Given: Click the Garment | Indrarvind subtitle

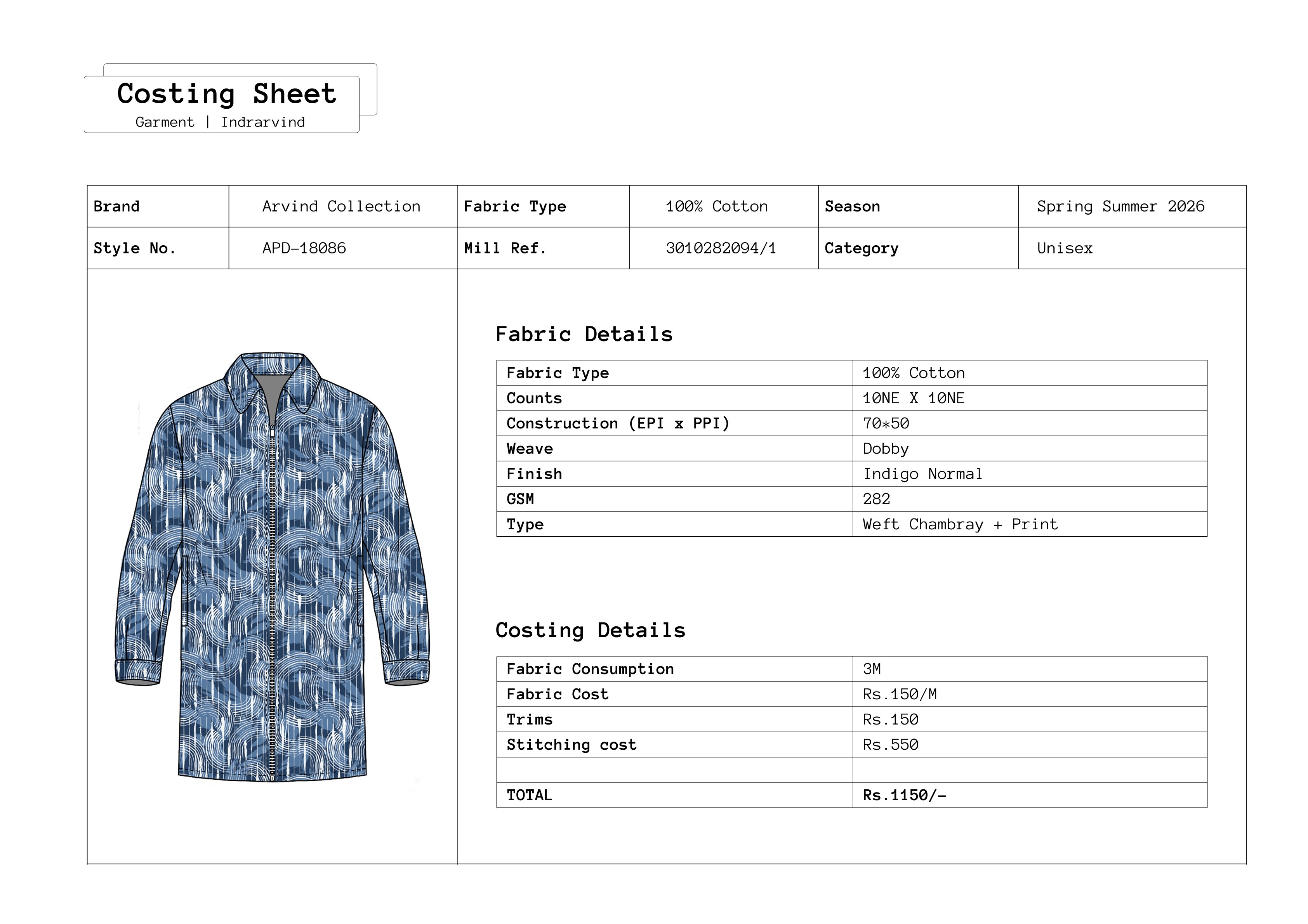Looking at the screenshot, I should [220, 122].
